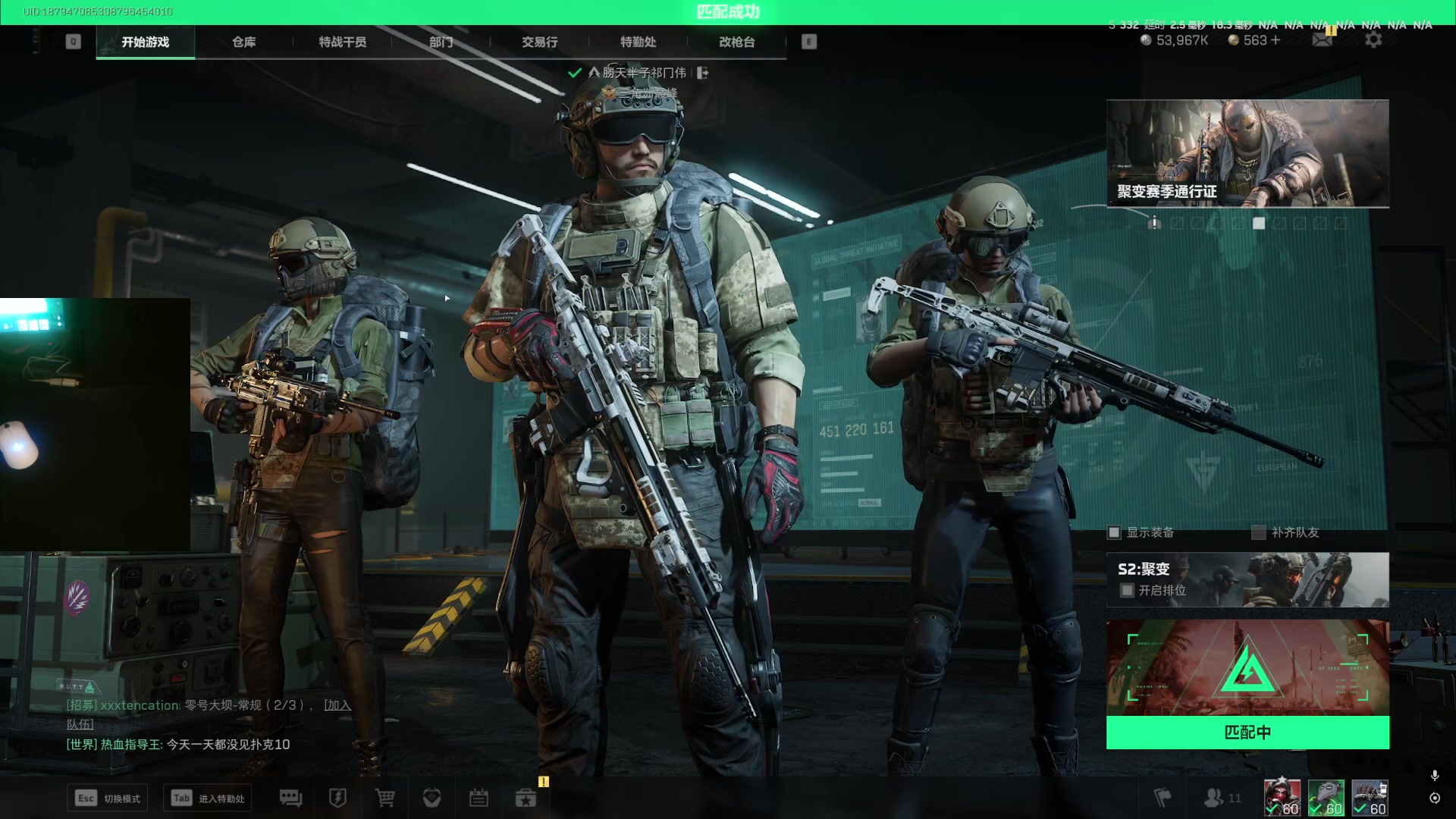This screenshot has width=1456, height=819.
Task: Select the blue spiked operator portrait
Action: coord(1370,797)
